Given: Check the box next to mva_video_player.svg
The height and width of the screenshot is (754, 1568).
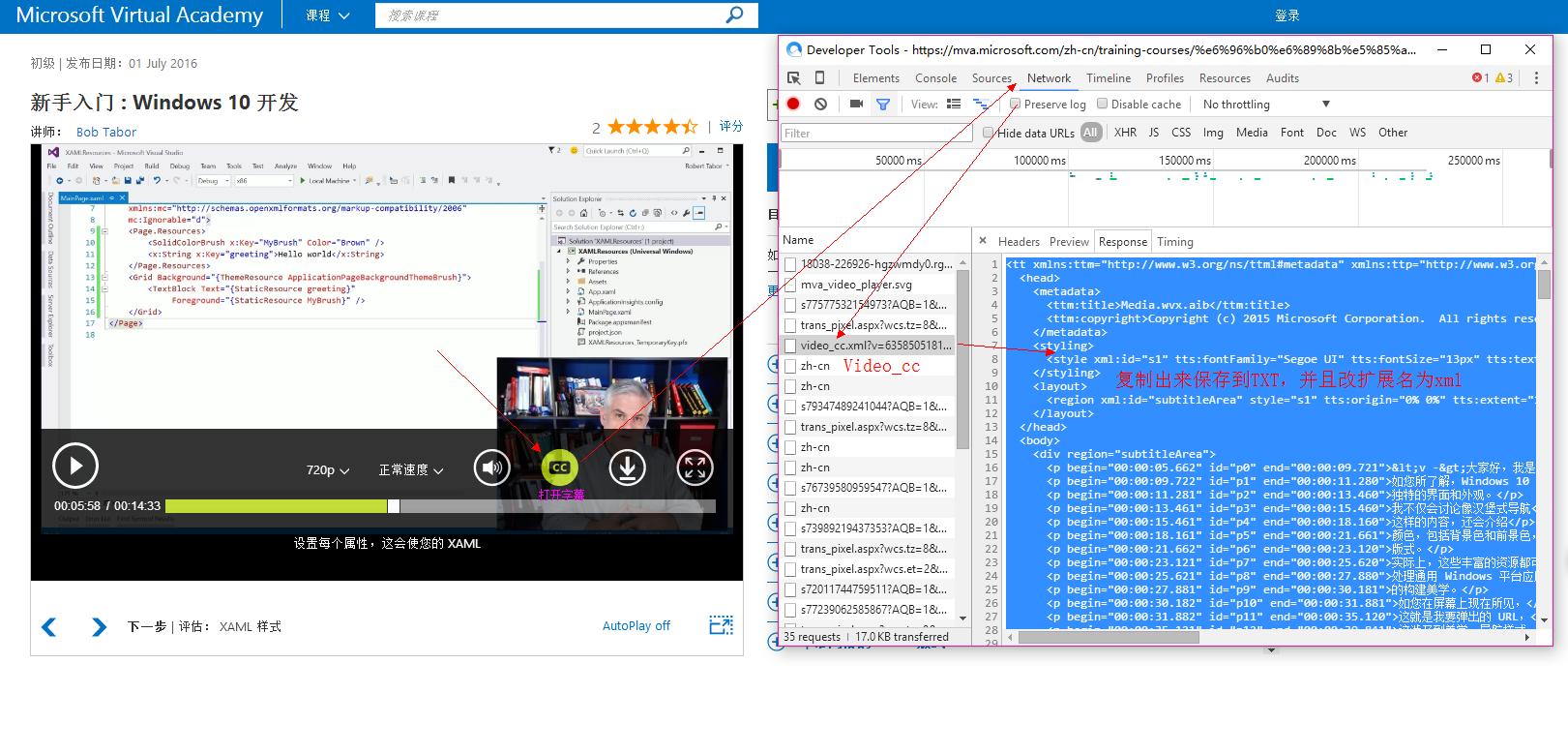Looking at the screenshot, I should 790,285.
